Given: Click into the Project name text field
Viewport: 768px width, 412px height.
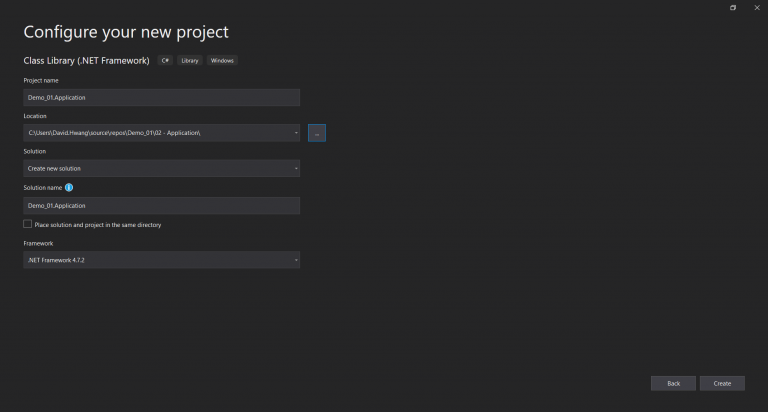Looking at the screenshot, I should [161, 97].
